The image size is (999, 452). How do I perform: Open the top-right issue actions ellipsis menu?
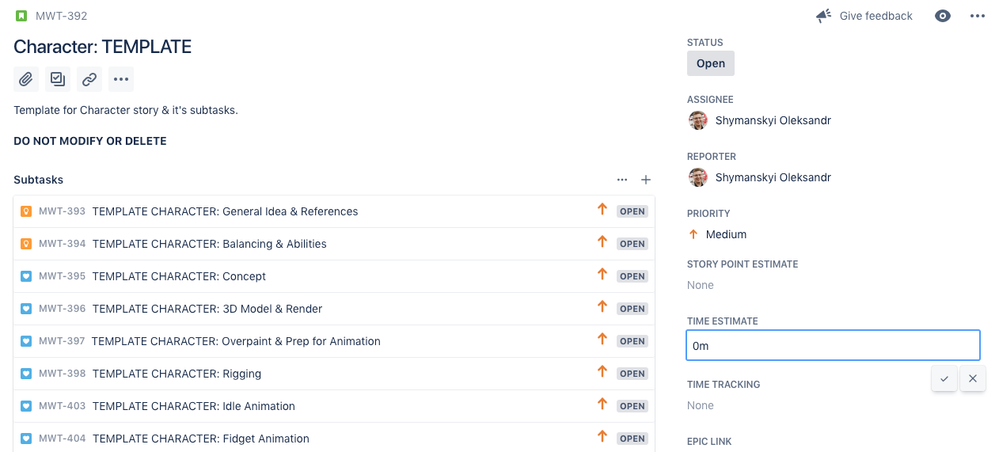[x=977, y=16]
